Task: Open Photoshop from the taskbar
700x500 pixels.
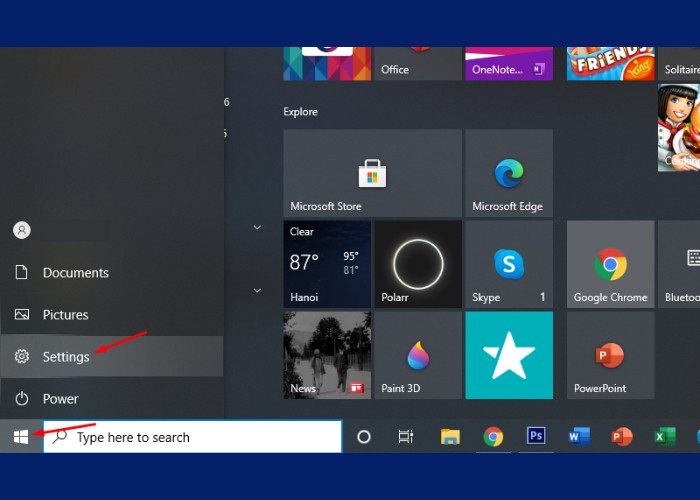Action: tap(536, 437)
